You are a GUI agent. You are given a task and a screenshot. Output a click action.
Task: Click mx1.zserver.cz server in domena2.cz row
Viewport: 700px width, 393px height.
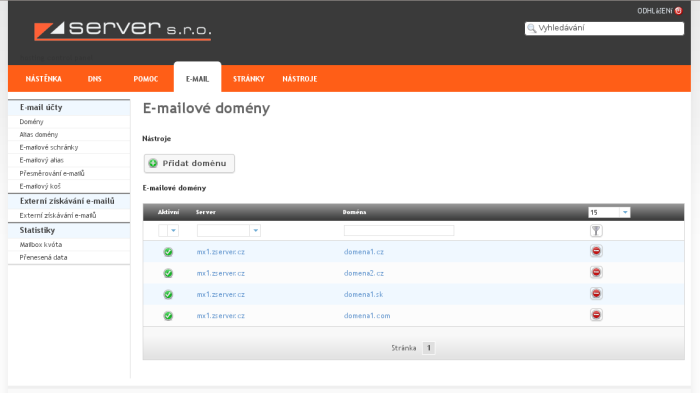click(x=221, y=273)
